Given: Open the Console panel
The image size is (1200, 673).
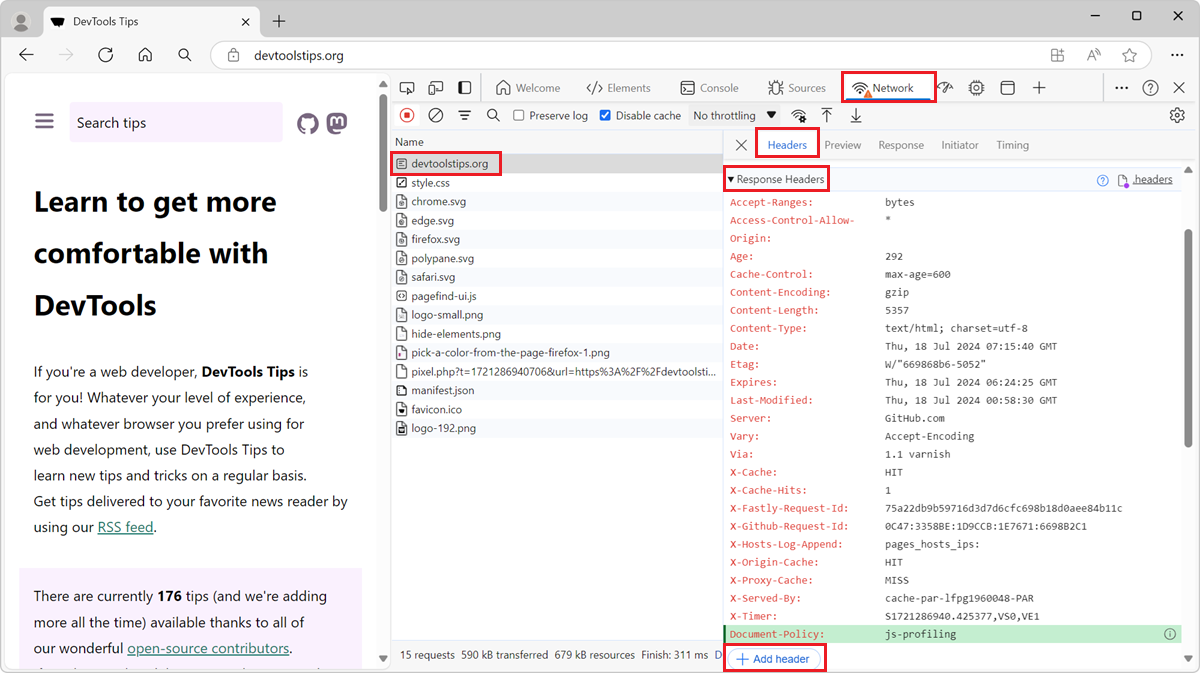Looking at the screenshot, I should (711, 87).
